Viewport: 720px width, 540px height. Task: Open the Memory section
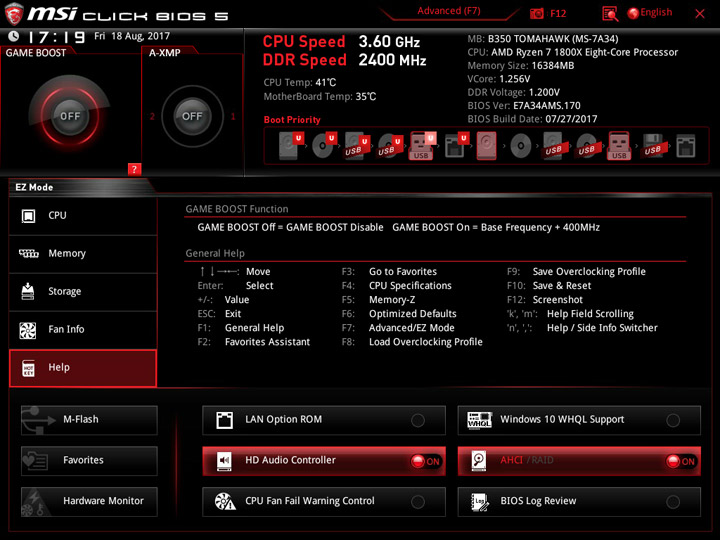coord(83,253)
